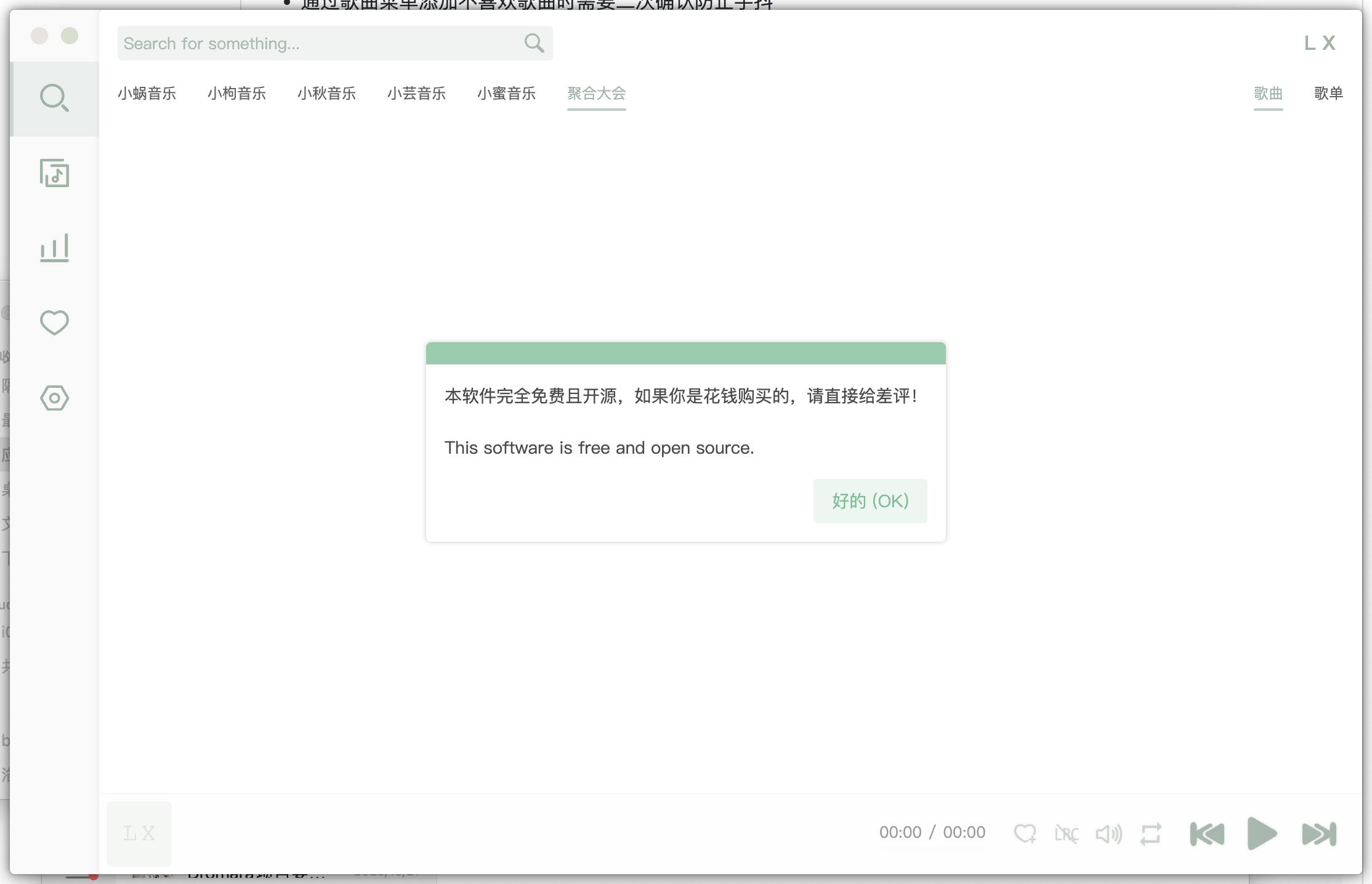Toggle the repeat play mode icon
The width and height of the screenshot is (1372, 884).
[1150, 834]
